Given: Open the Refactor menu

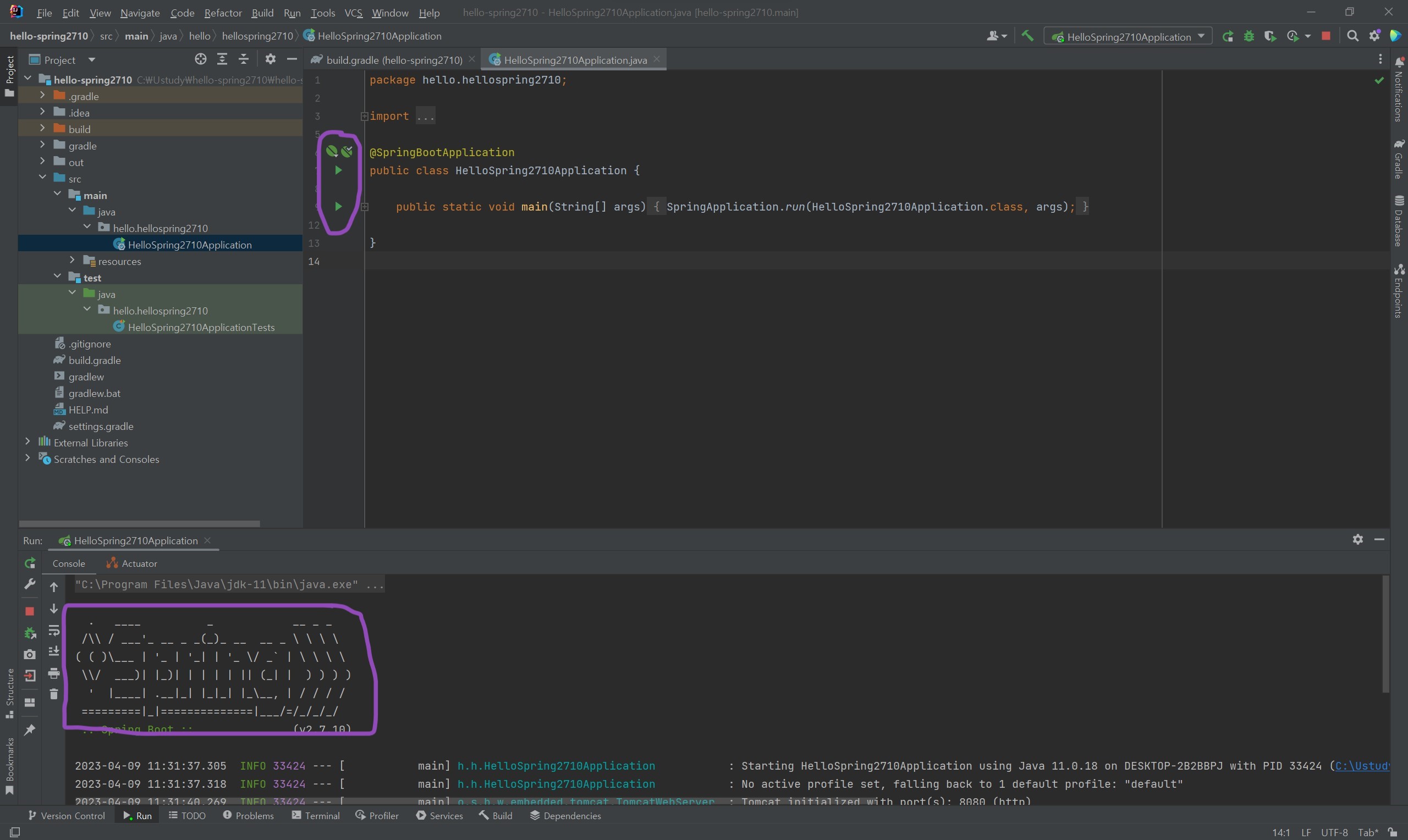Looking at the screenshot, I should tap(223, 13).
